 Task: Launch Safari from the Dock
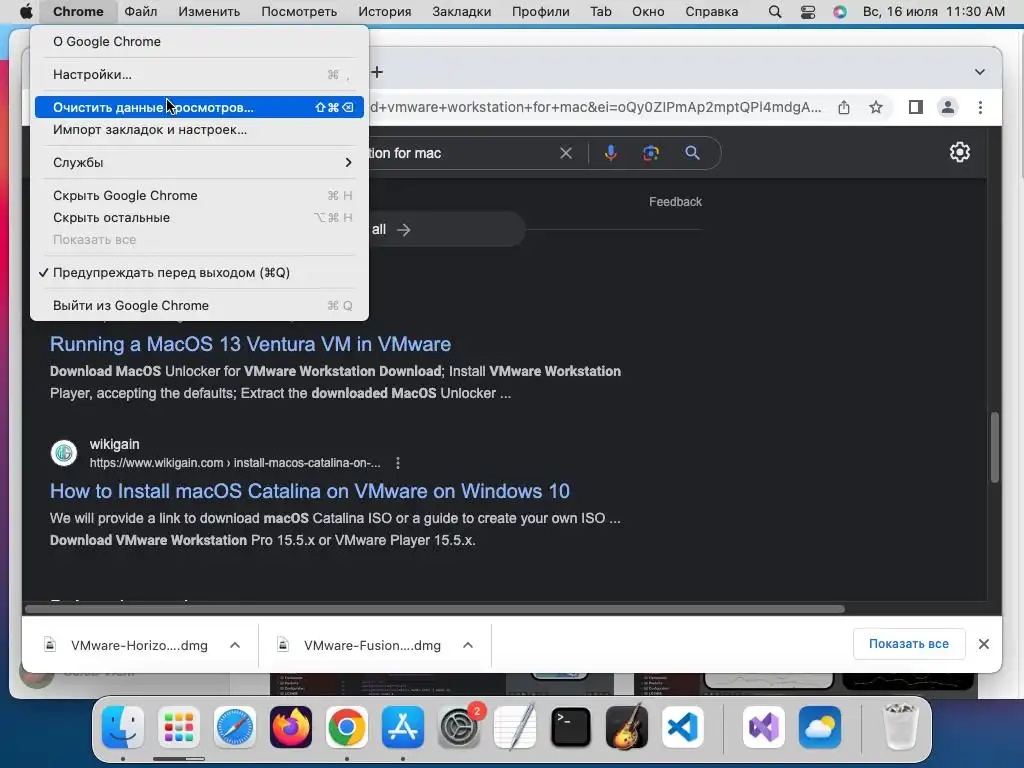point(234,727)
